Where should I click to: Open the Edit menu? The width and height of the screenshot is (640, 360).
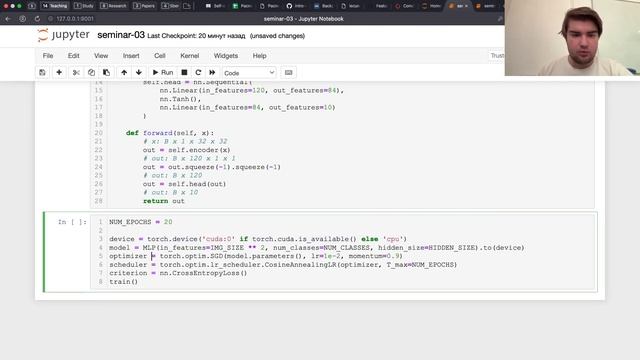[x=73, y=56]
